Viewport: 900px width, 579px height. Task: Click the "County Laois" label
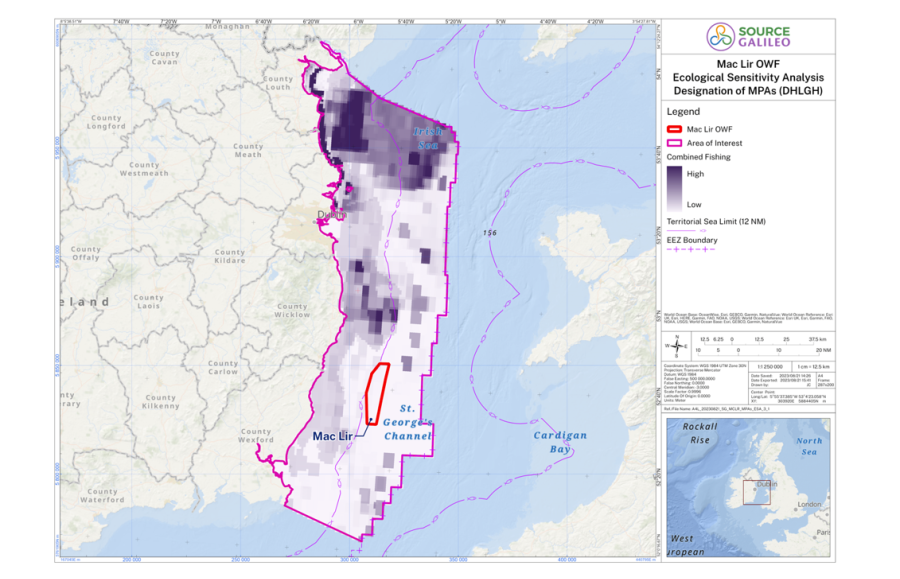(149, 301)
